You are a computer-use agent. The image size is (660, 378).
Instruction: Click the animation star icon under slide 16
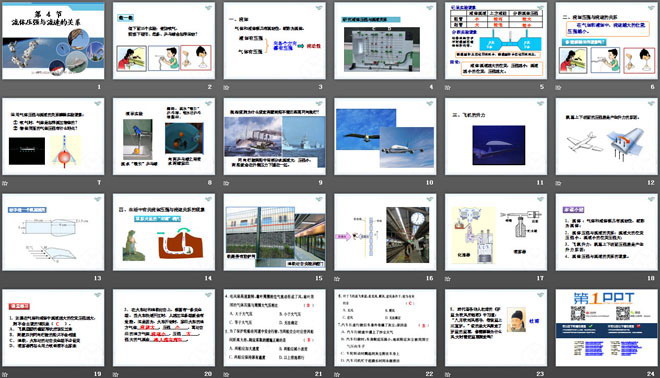(x=337, y=279)
